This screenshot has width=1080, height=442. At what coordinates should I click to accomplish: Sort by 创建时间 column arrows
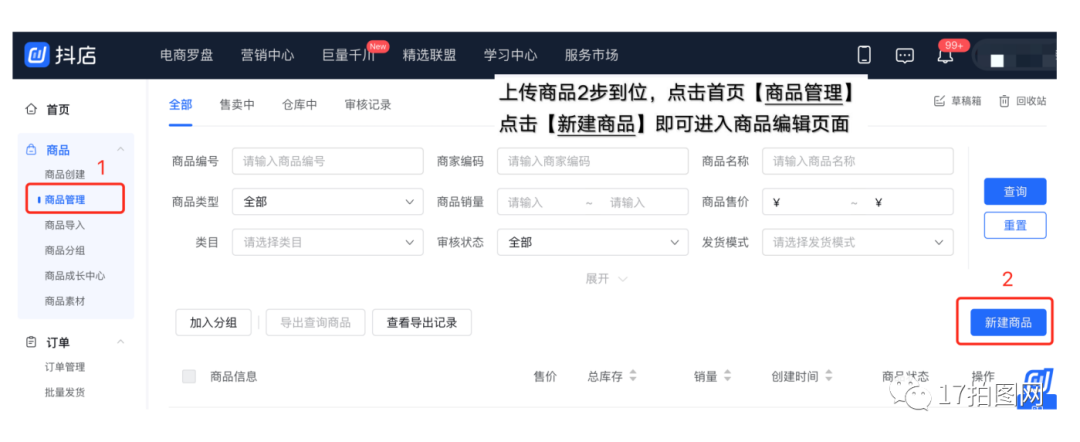point(829,377)
